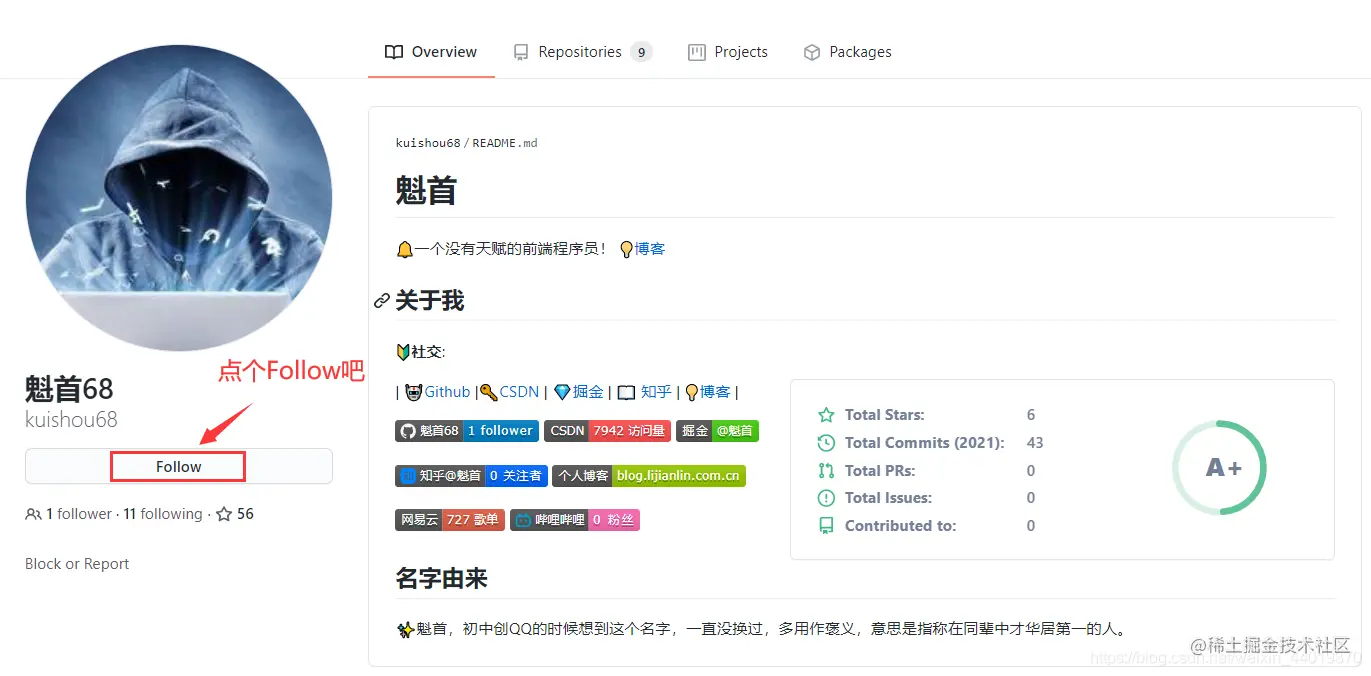This screenshot has width=1371, height=676.
Task: Click the chain link icon beside 关于我
Action: coord(382,300)
